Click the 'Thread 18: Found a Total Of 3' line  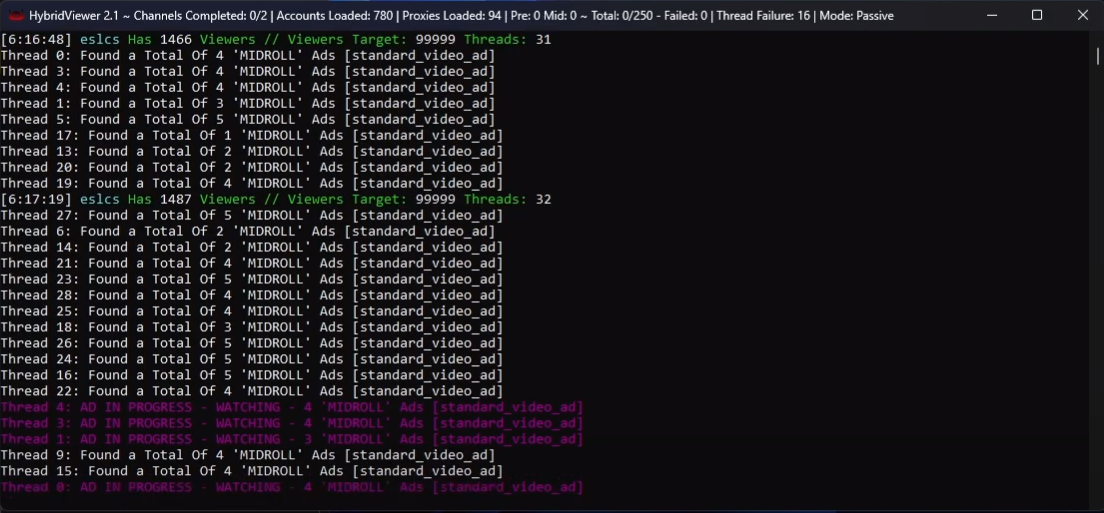click(252, 327)
